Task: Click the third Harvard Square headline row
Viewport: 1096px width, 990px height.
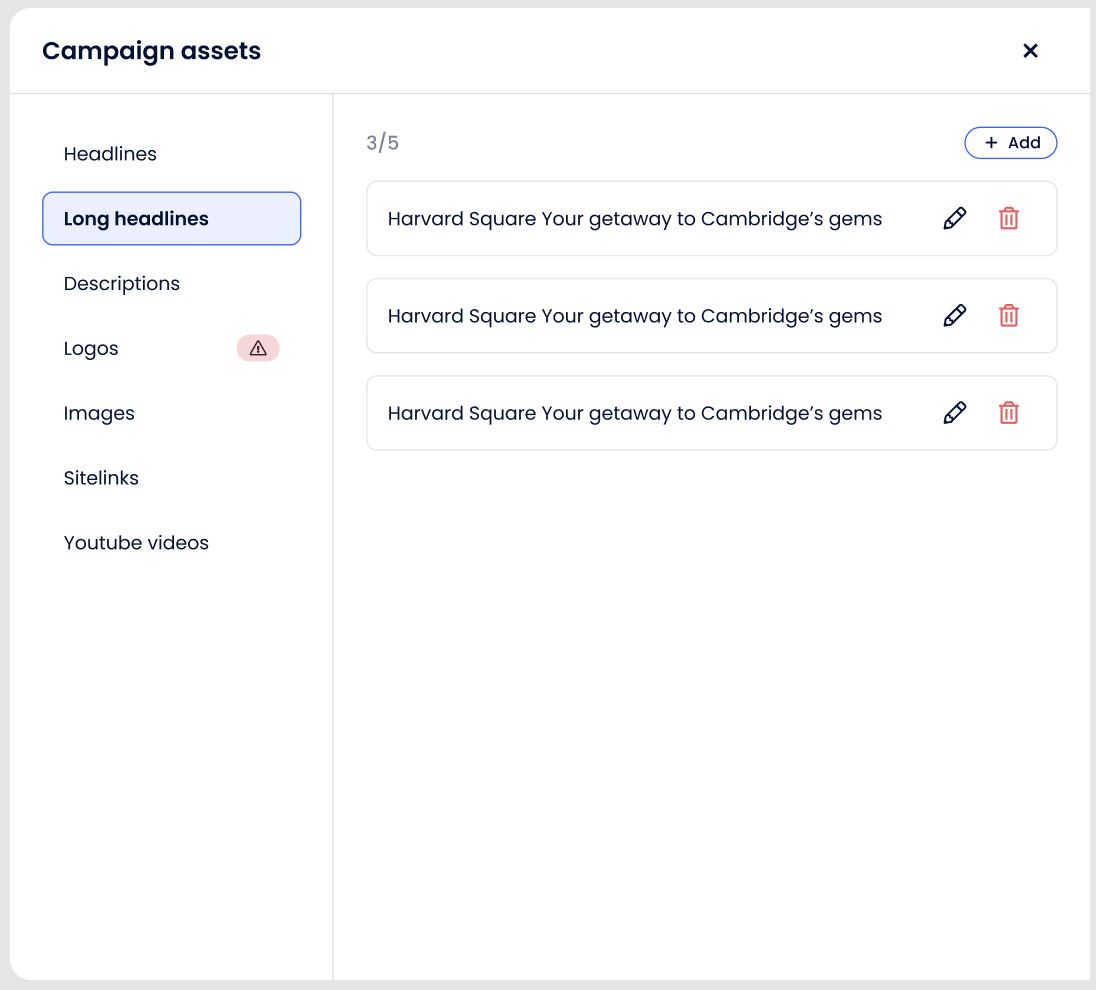Action: (634, 413)
